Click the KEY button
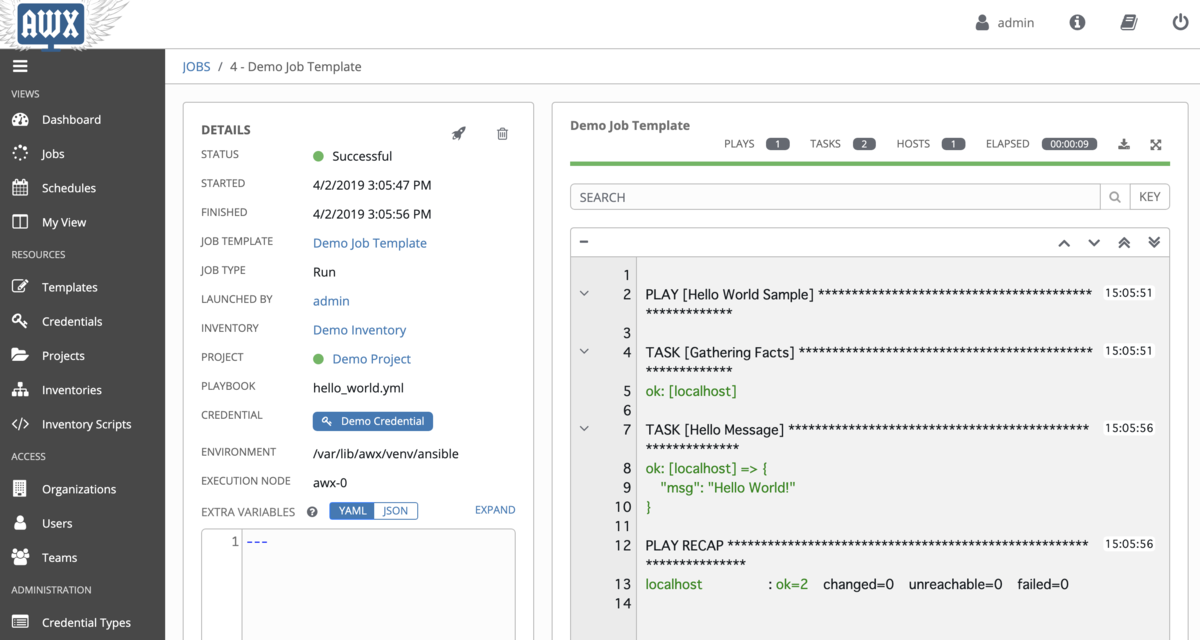 tap(1150, 197)
